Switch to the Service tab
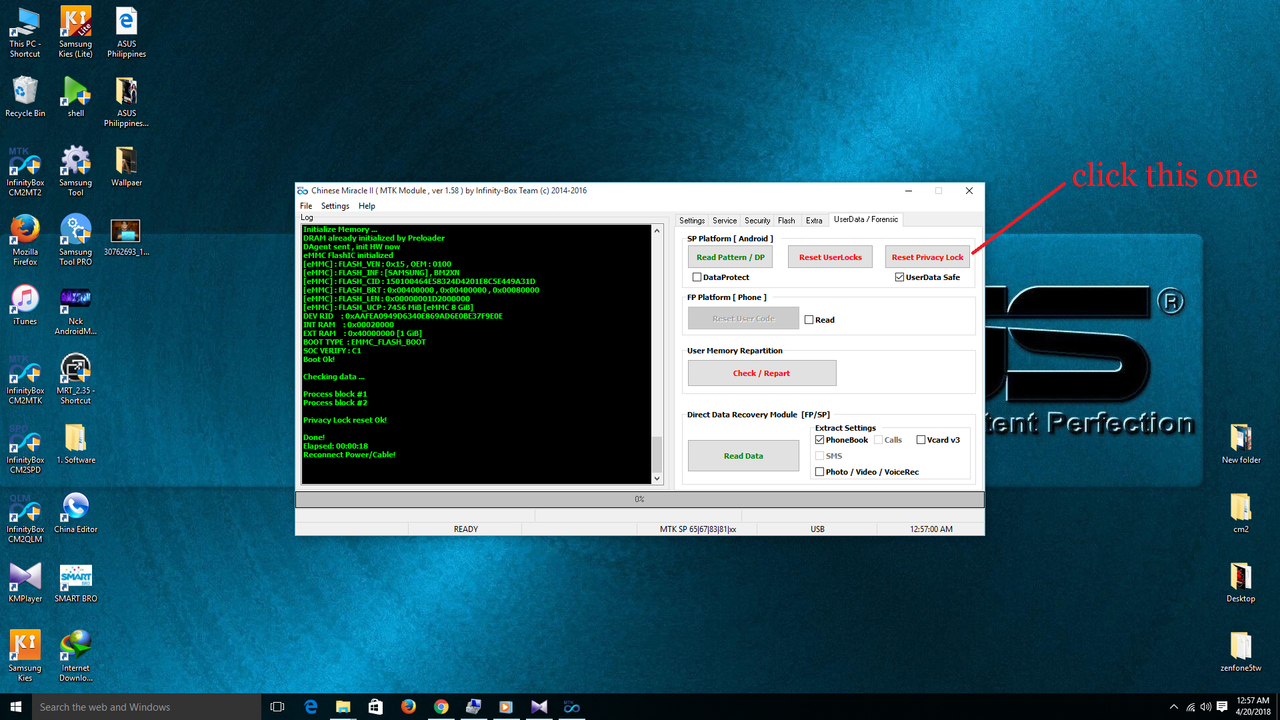This screenshot has width=1280, height=720. [x=725, y=220]
